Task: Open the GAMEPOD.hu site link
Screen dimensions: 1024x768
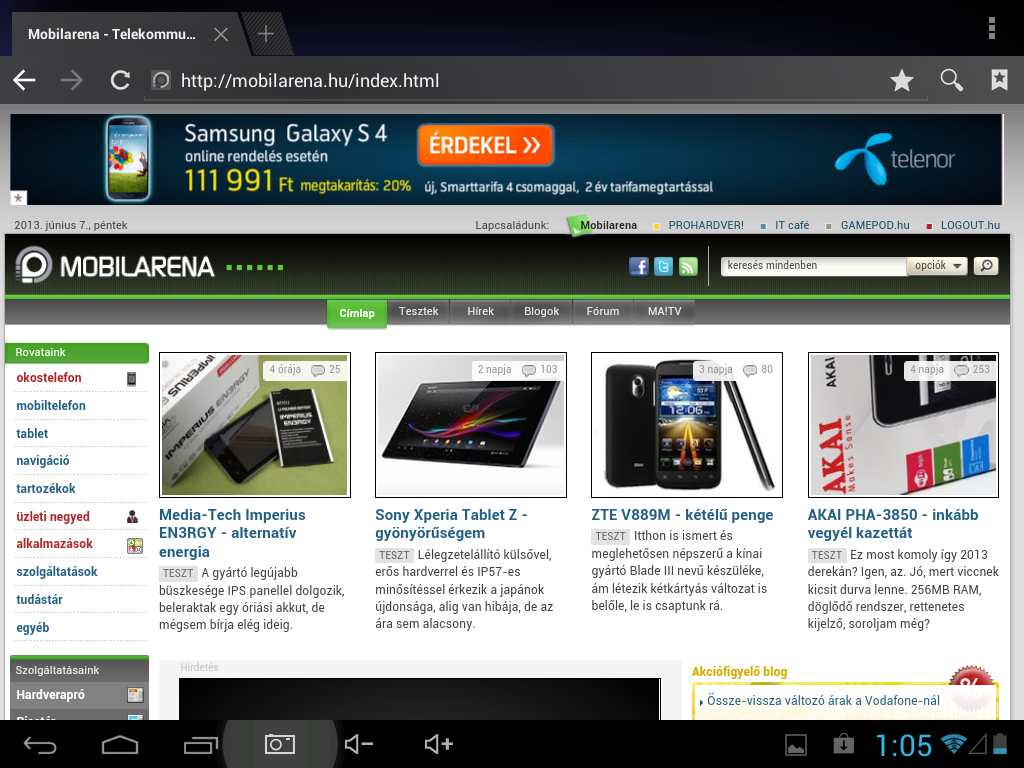Action: coord(875,225)
